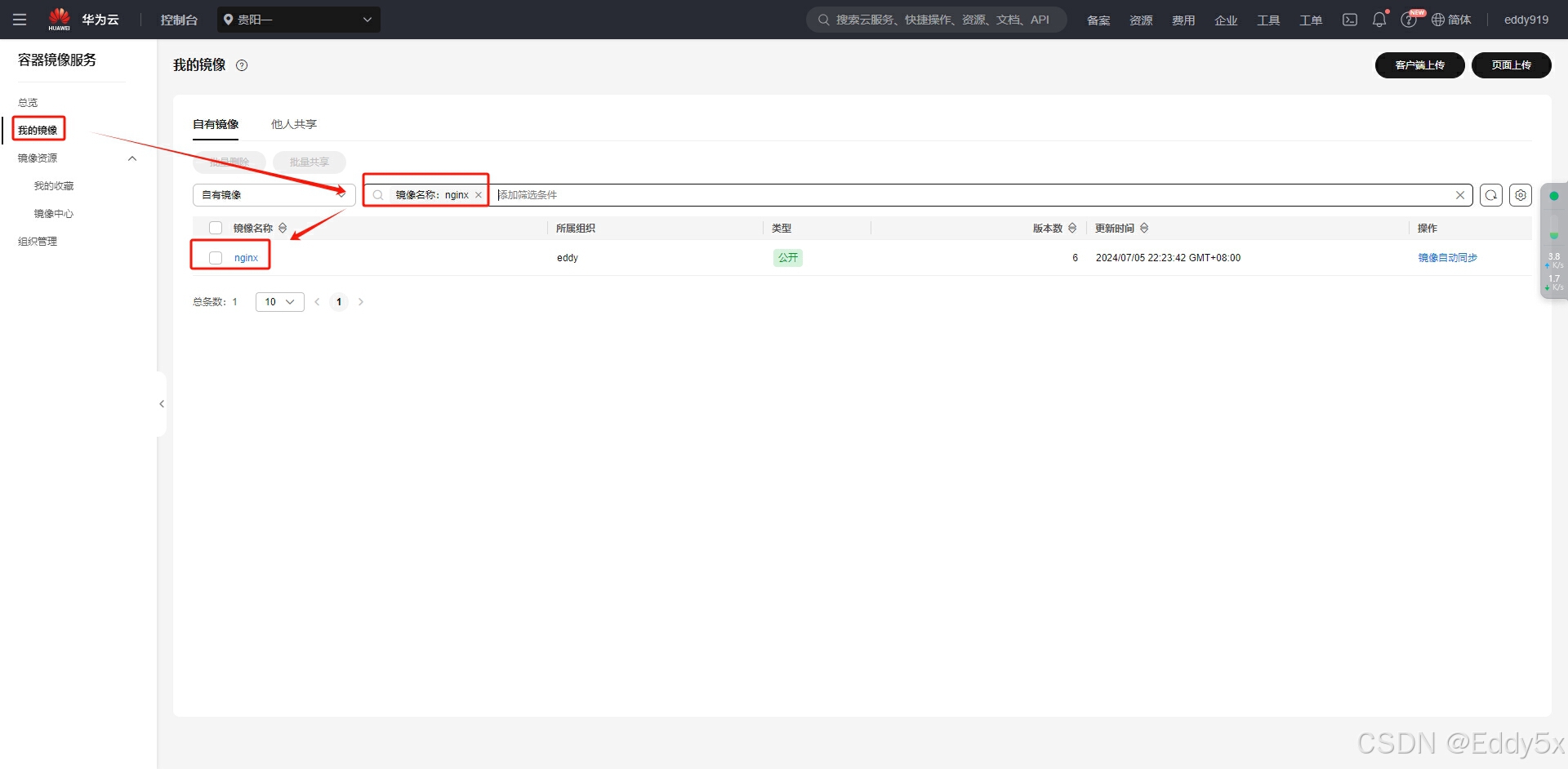The image size is (1568, 769).
Task: Open the table settings gear icon
Action: (1521, 195)
